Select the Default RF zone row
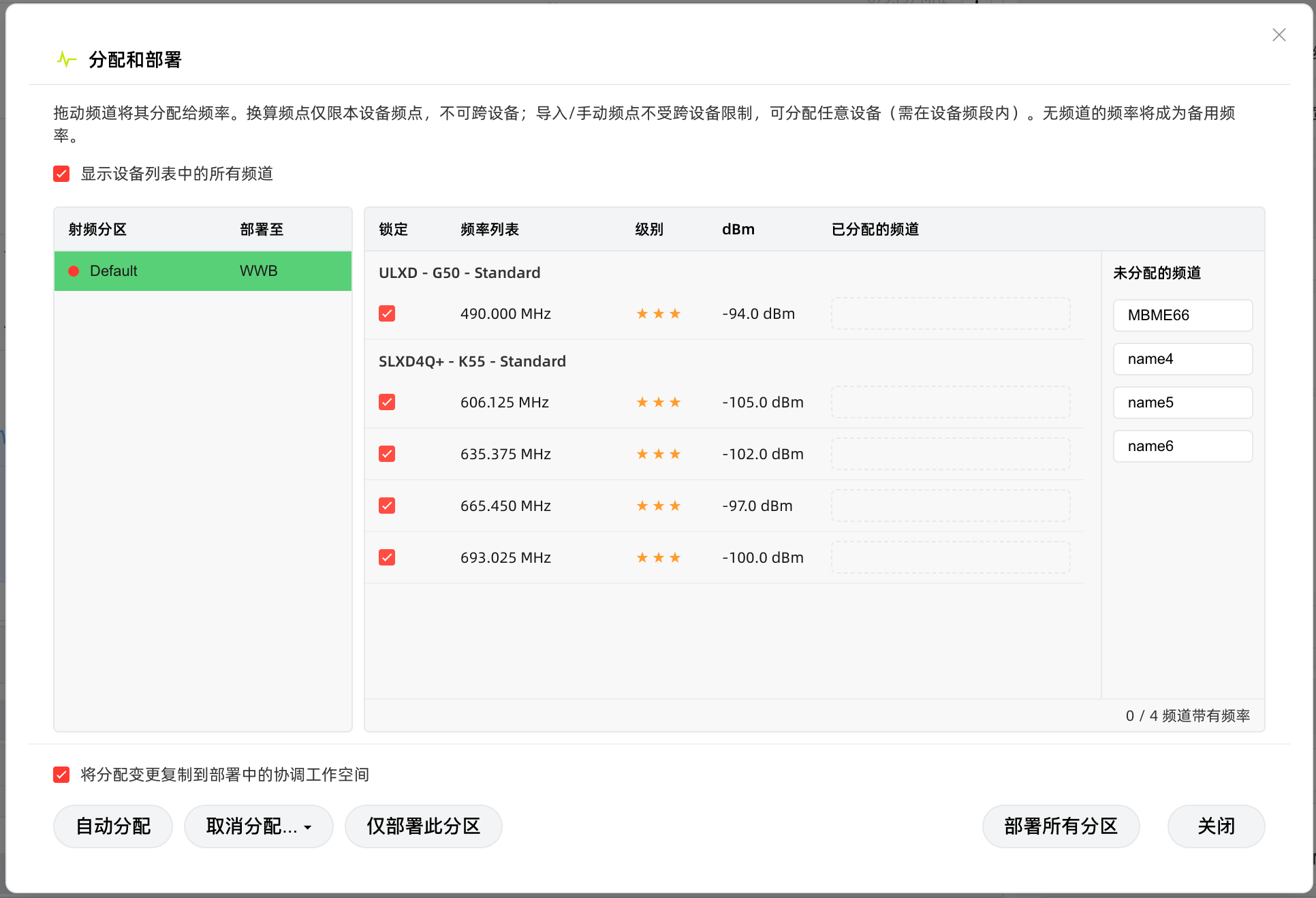The image size is (1316, 898). [203, 271]
